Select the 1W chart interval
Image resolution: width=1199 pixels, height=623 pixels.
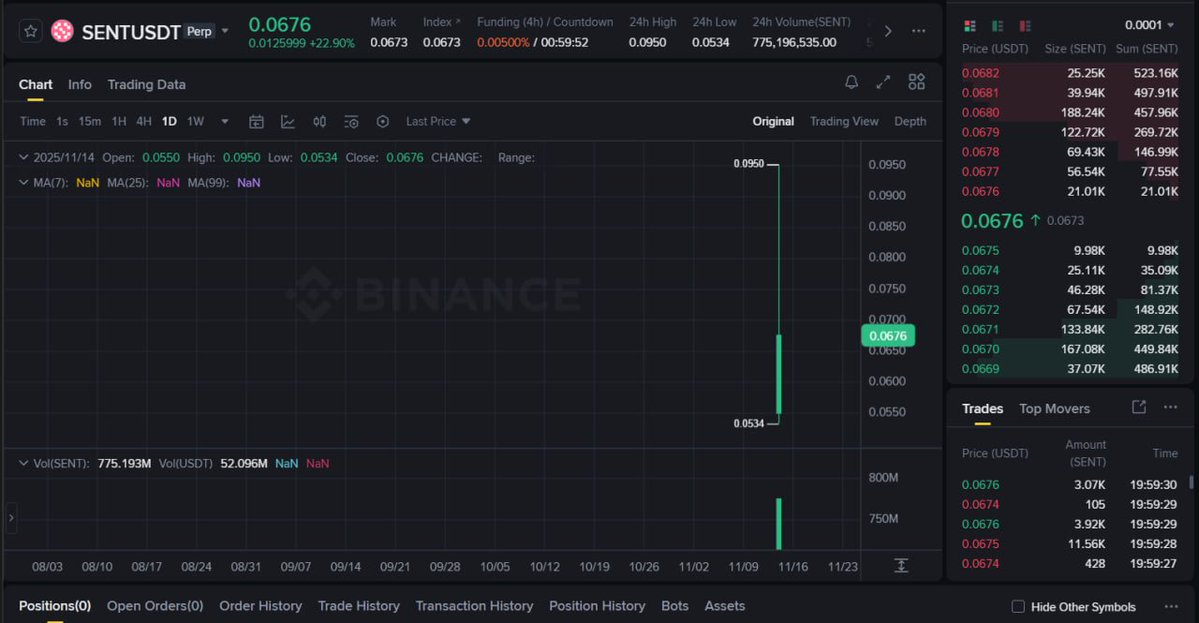196,122
